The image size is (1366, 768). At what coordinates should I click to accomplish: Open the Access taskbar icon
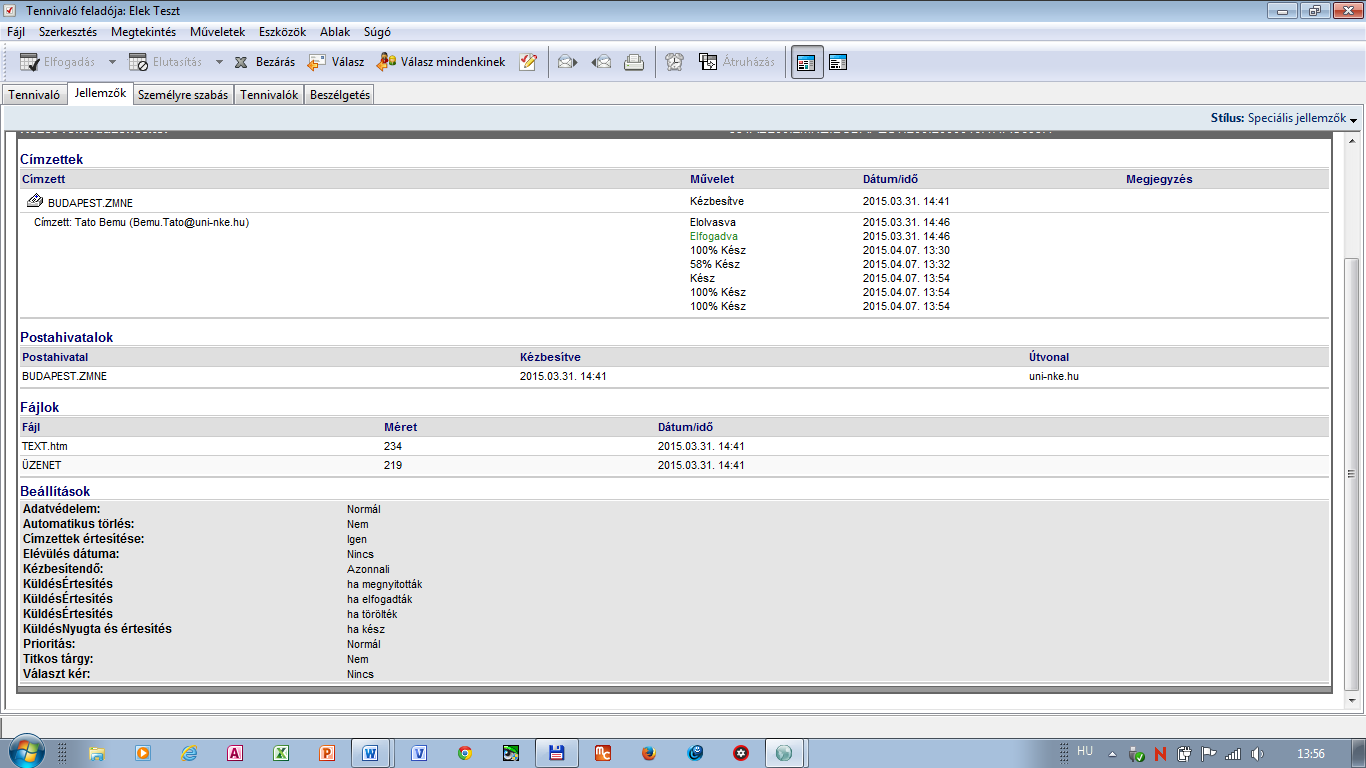(x=235, y=753)
